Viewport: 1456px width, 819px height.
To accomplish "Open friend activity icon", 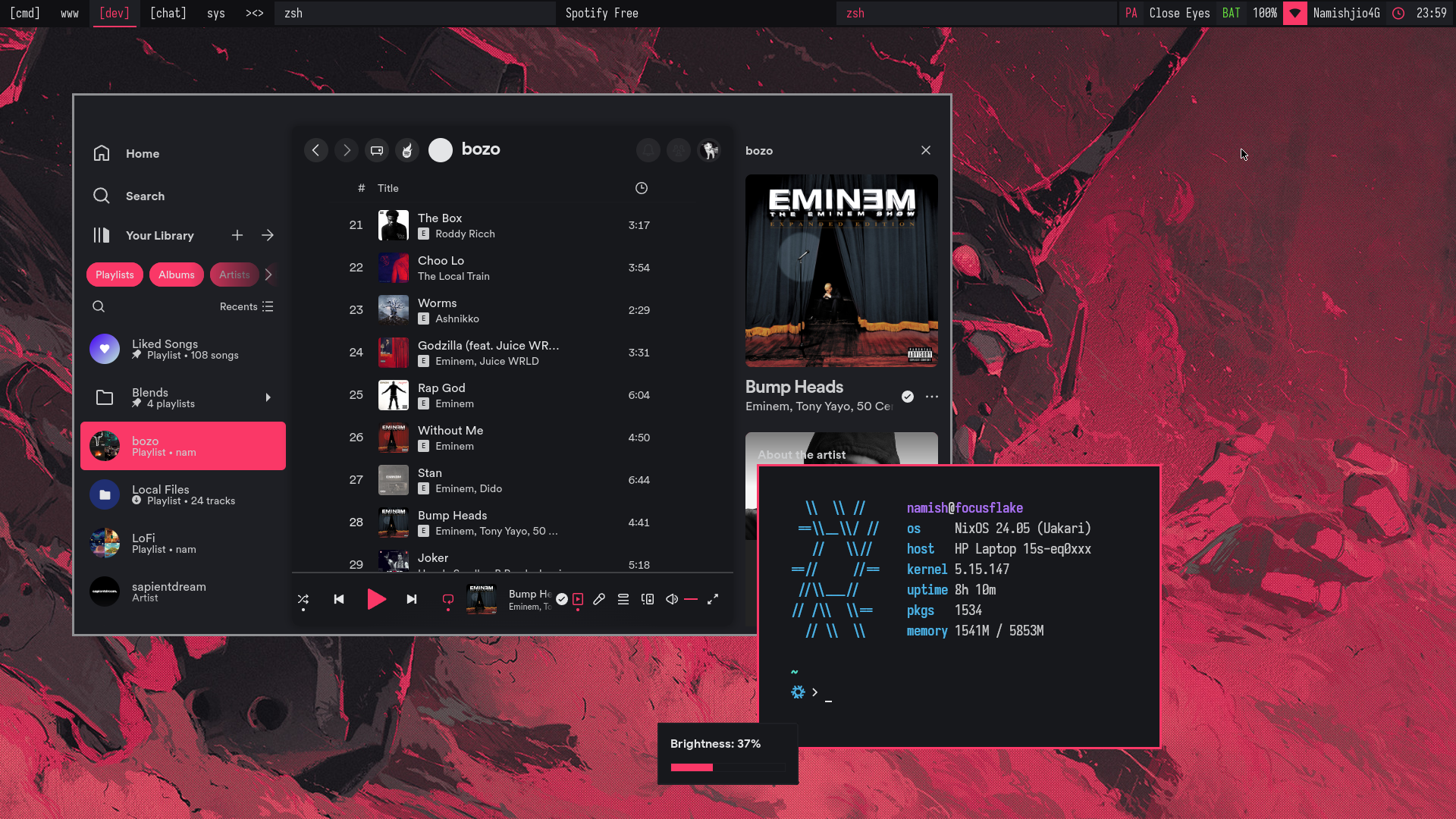I will [679, 150].
